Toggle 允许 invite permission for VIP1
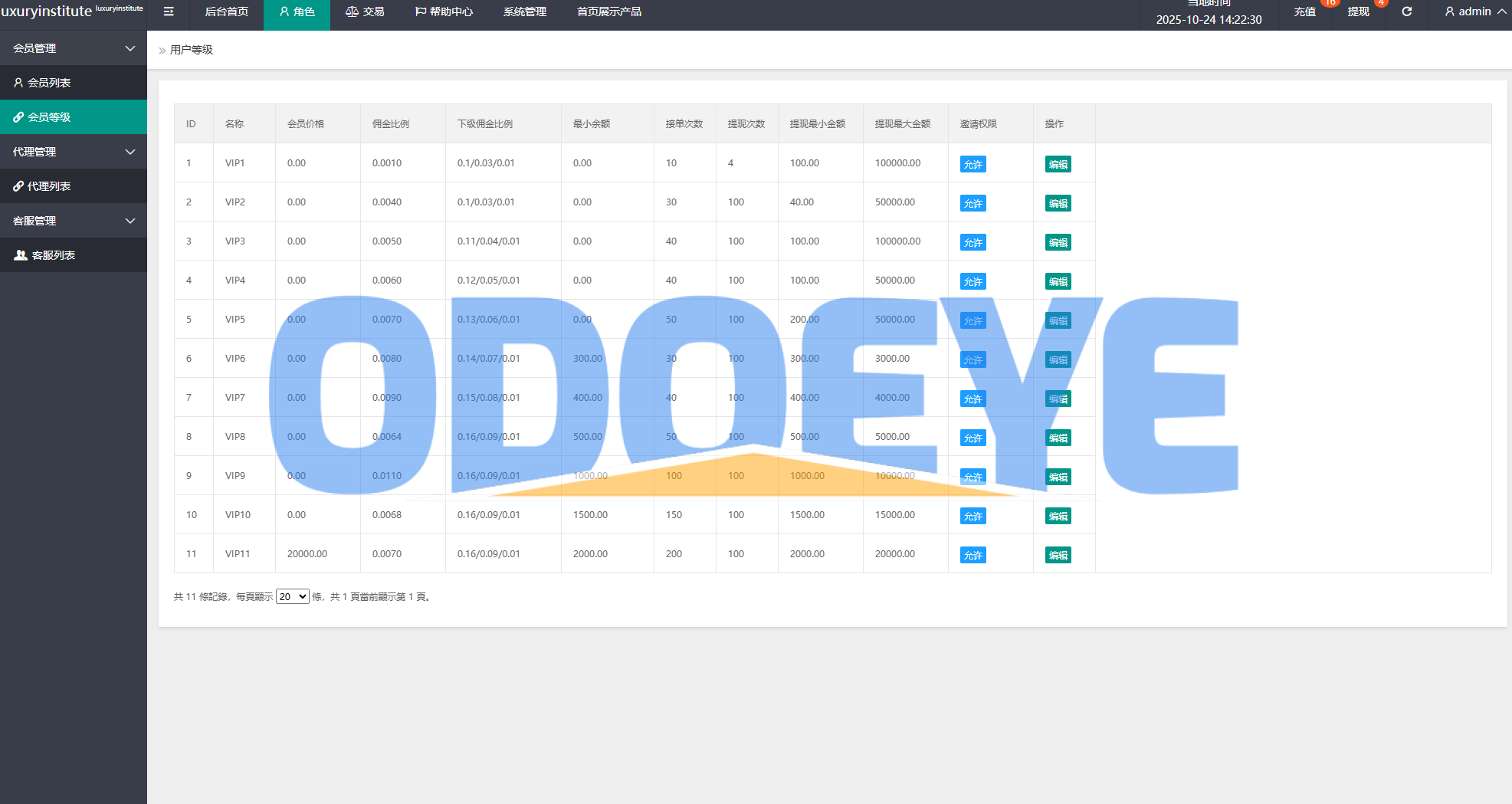The image size is (1512, 804). (972, 165)
